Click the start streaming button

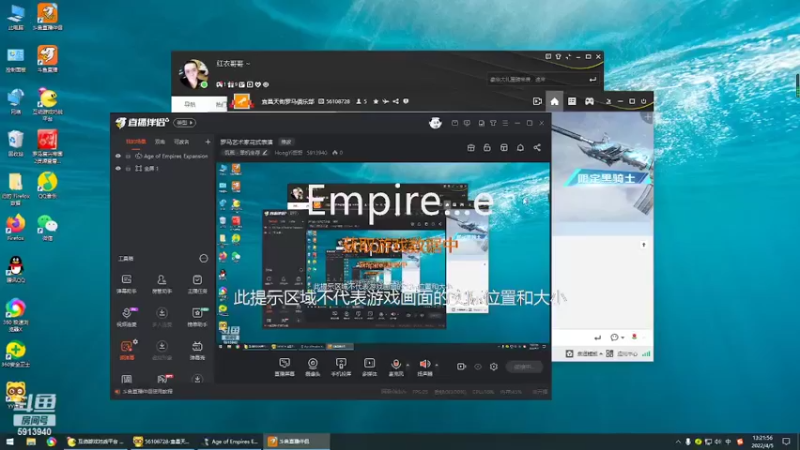(524, 366)
